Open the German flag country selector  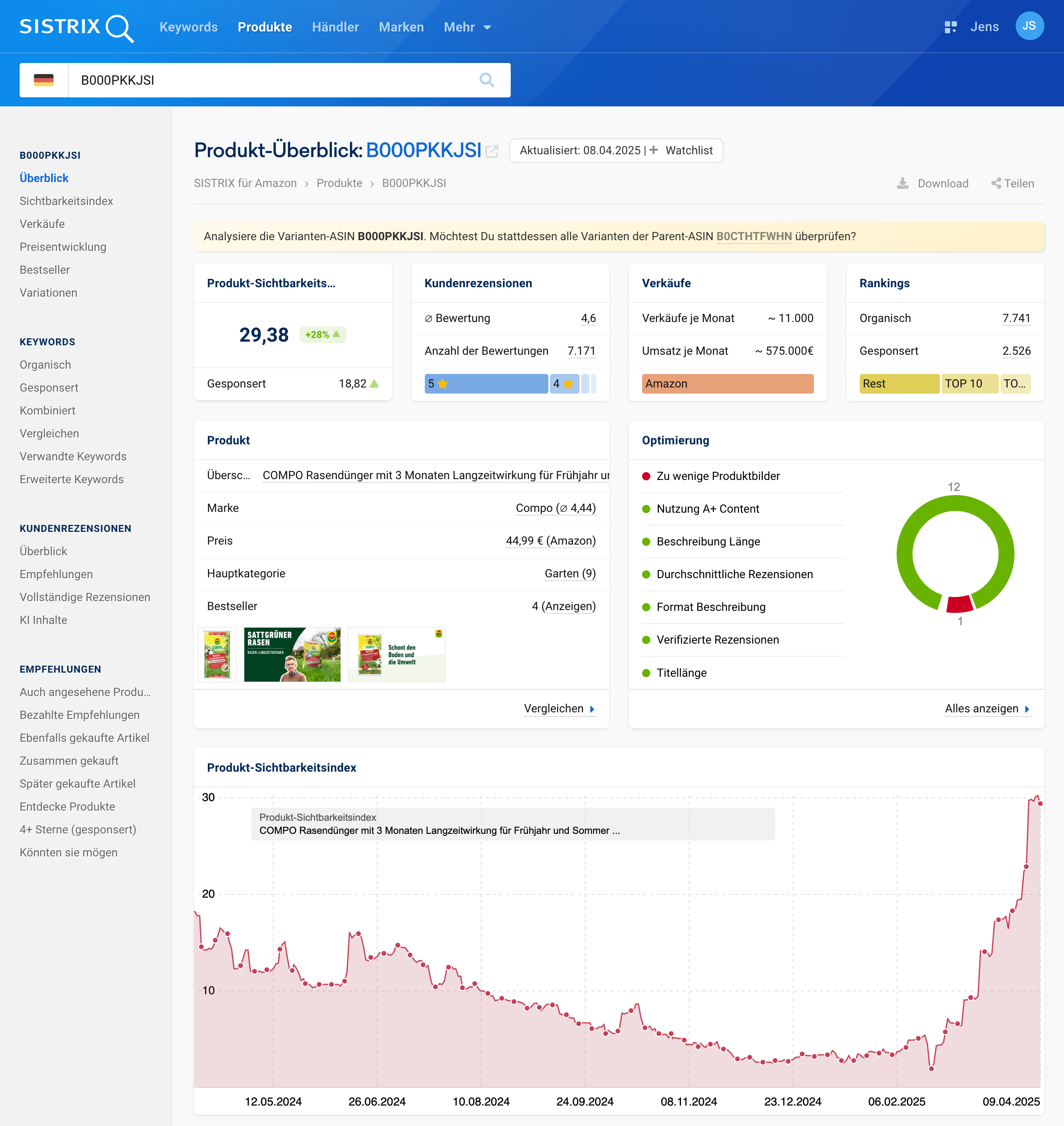(44, 80)
